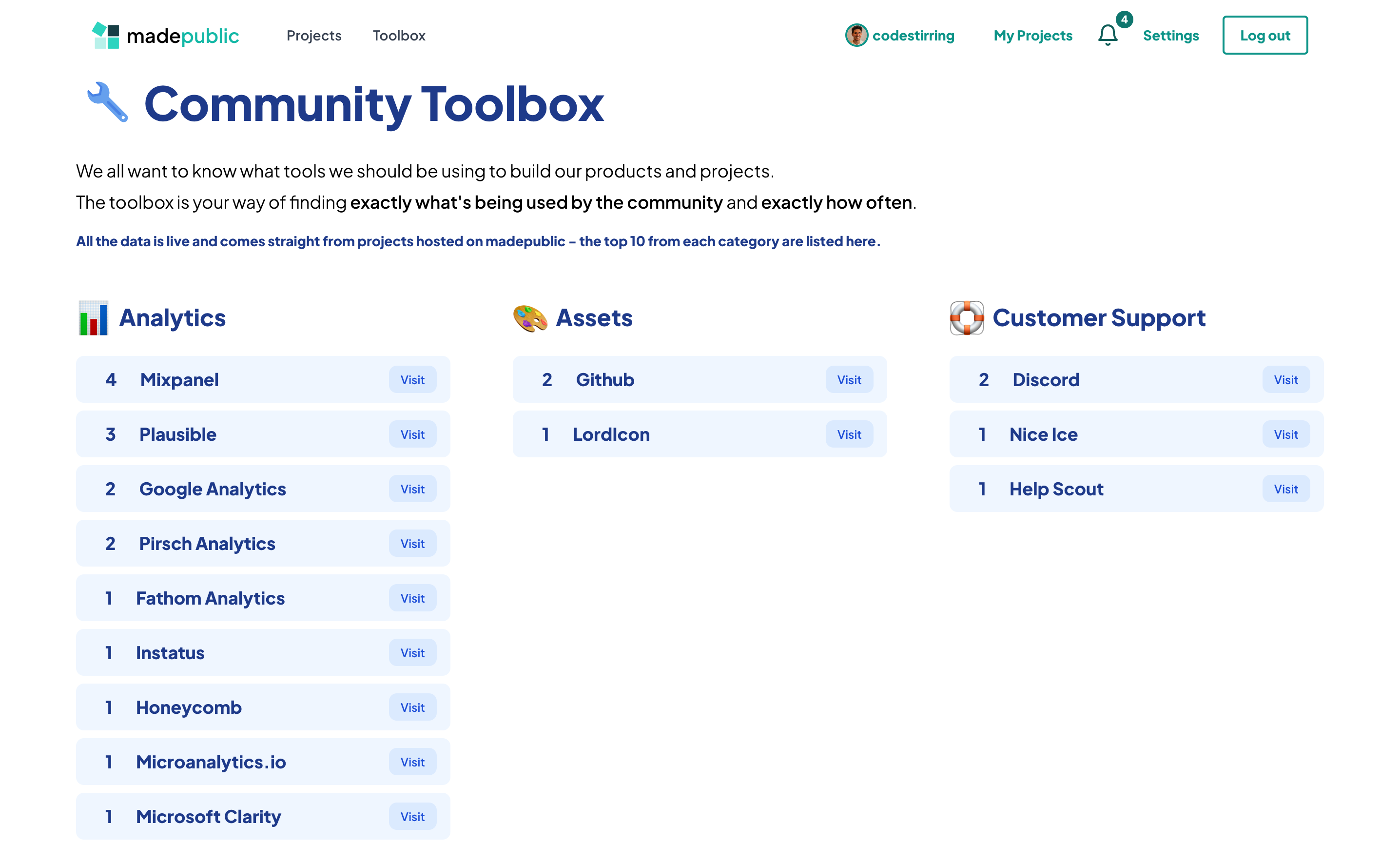Viewport: 1400px width, 863px height.
Task: Click Visit on the Github row
Action: click(849, 379)
